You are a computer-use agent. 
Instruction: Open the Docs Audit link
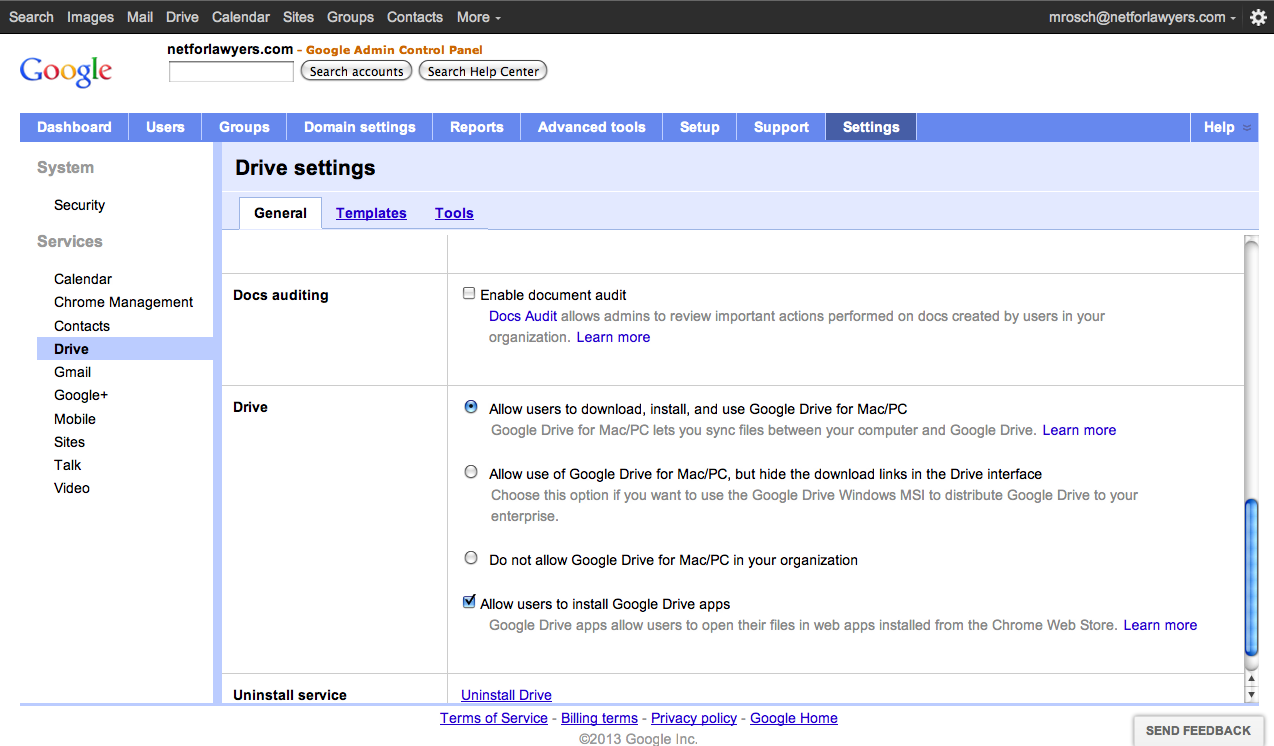point(523,316)
